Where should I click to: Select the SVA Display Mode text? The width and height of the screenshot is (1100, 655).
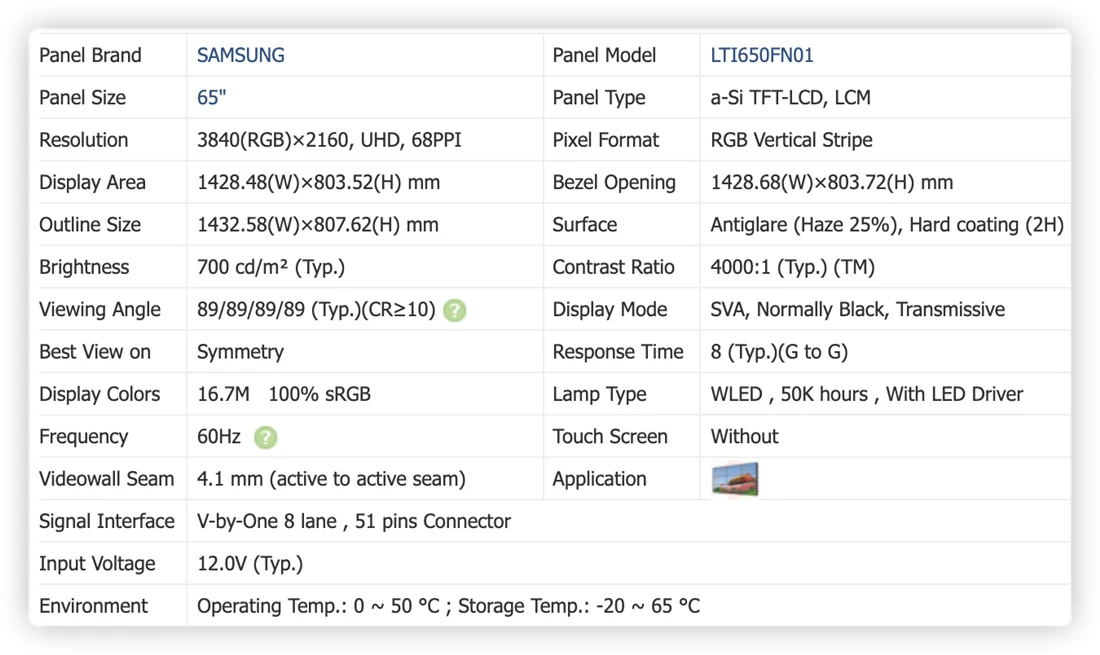tap(857, 309)
